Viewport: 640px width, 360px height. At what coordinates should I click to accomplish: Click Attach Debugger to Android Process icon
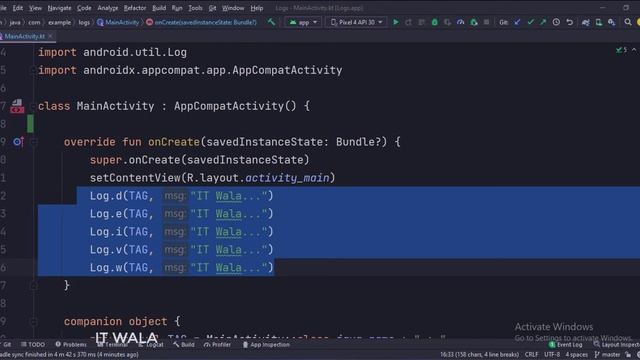473,22
